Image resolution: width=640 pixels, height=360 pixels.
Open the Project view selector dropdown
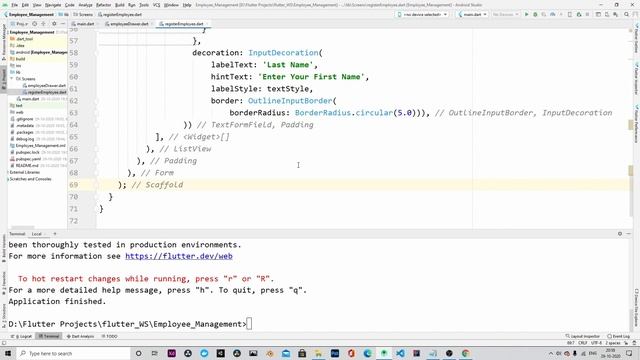point(20,24)
